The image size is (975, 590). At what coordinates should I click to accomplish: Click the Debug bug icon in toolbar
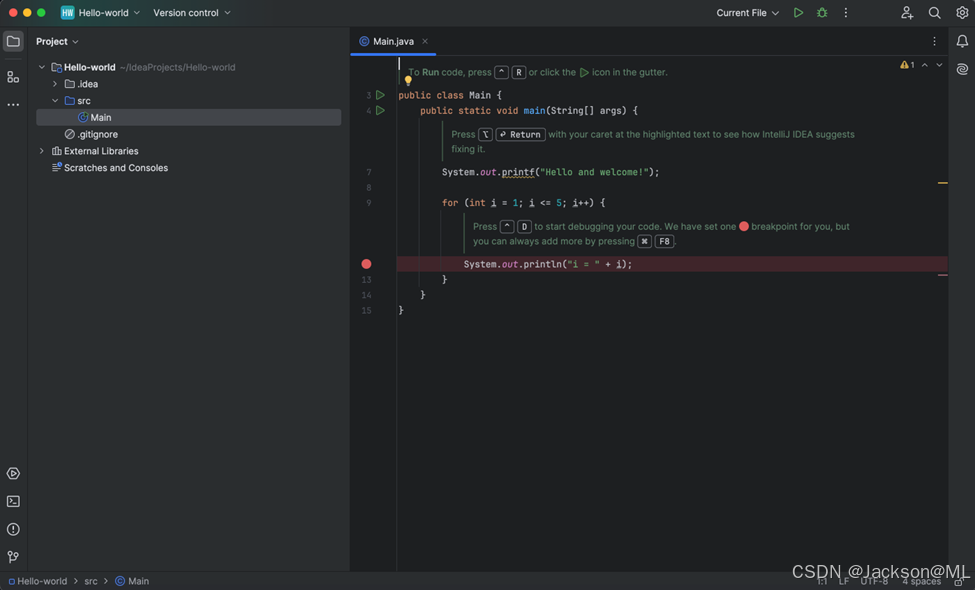pyautogui.click(x=822, y=13)
